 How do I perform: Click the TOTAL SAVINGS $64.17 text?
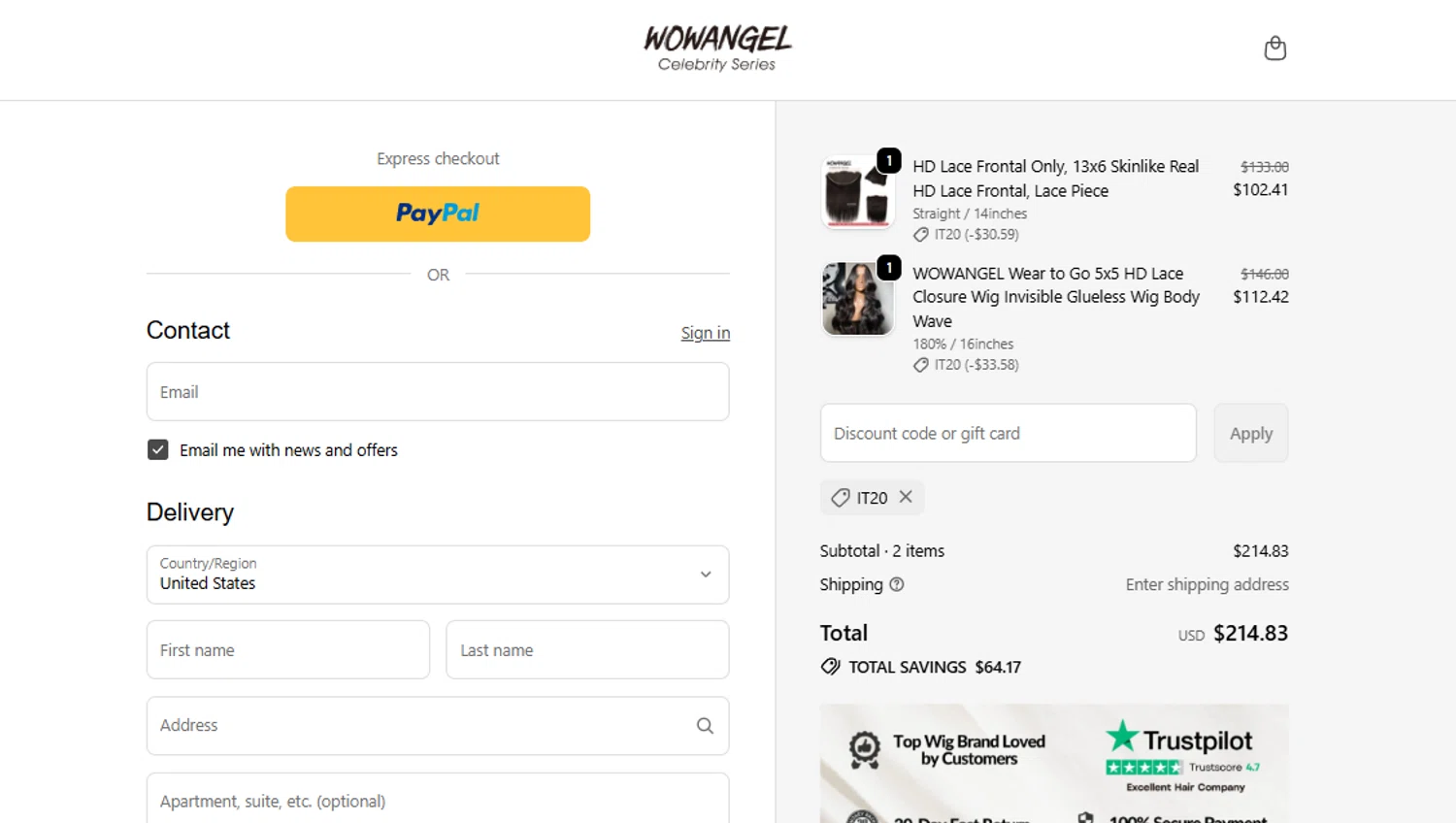click(x=935, y=667)
